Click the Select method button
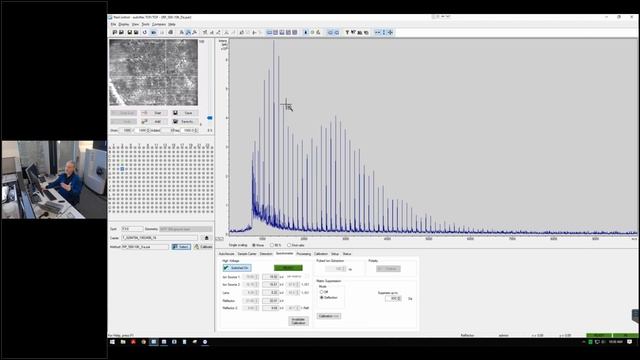The height and width of the screenshot is (360, 640). click(x=181, y=247)
